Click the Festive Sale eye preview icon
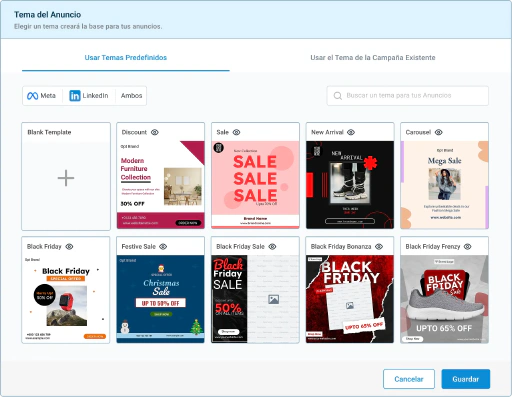This screenshot has height=397, width=512. 163,247
